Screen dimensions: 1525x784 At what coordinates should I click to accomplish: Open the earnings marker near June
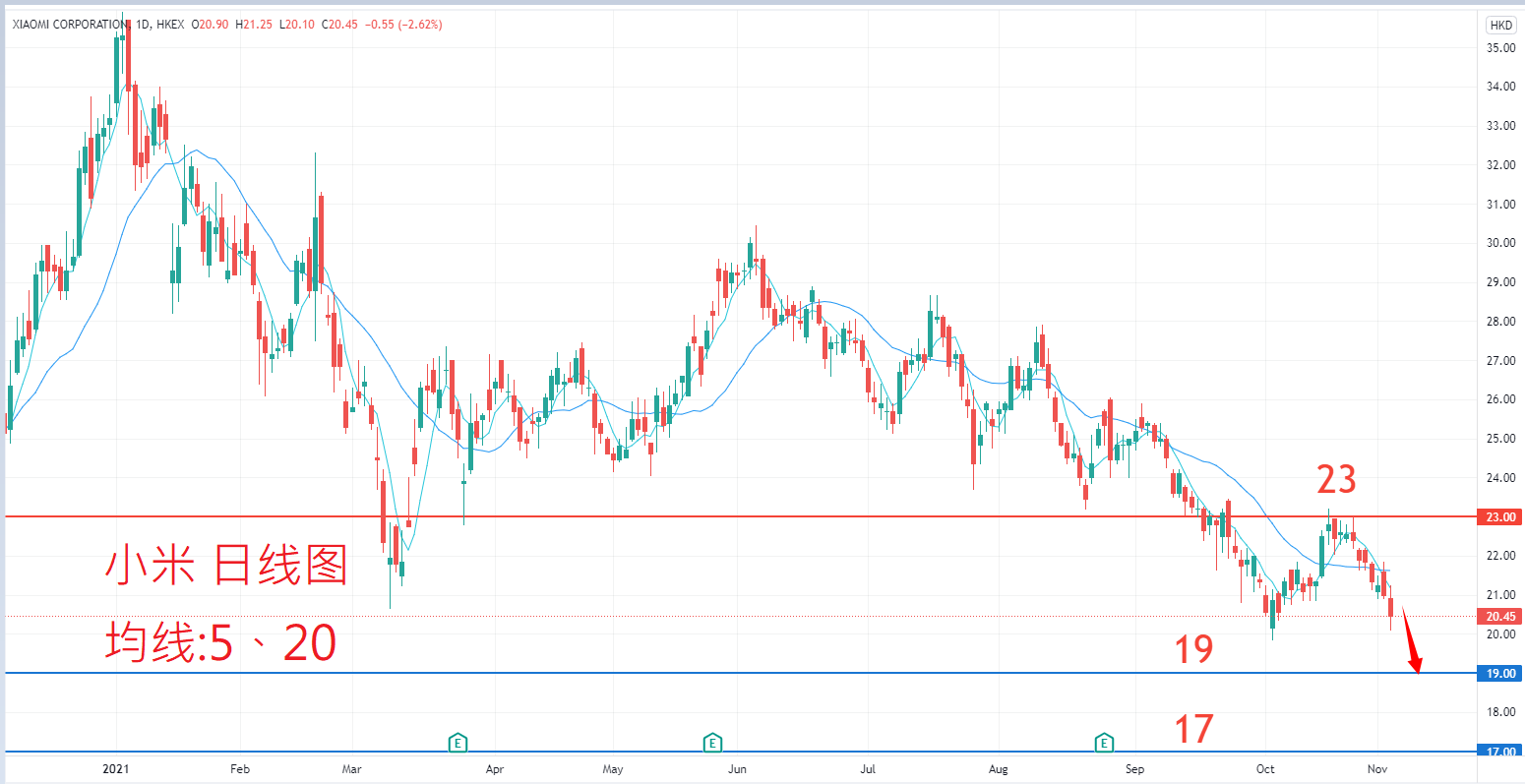pyautogui.click(x=712, y=743)
